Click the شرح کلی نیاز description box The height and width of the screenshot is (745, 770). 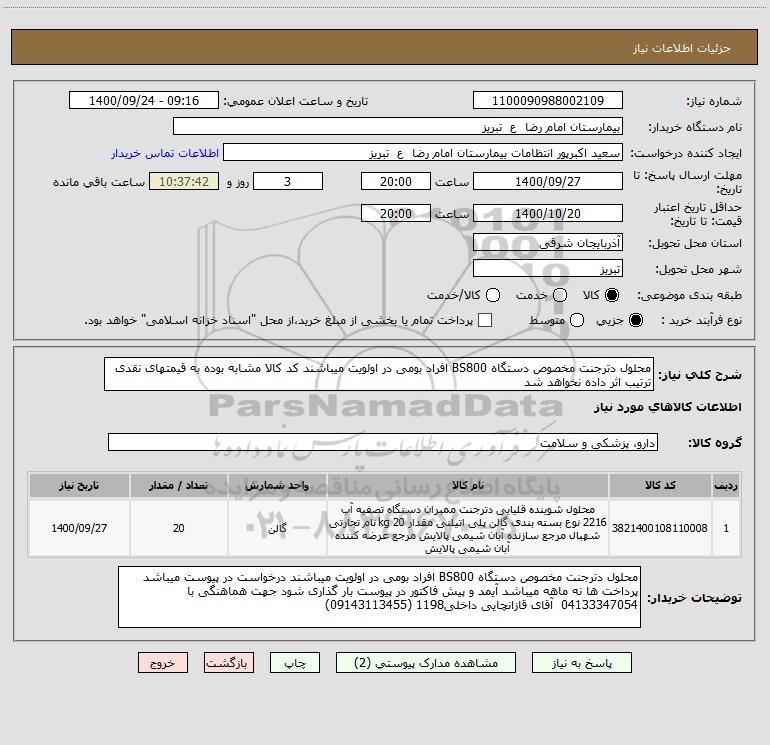point(379,374)
